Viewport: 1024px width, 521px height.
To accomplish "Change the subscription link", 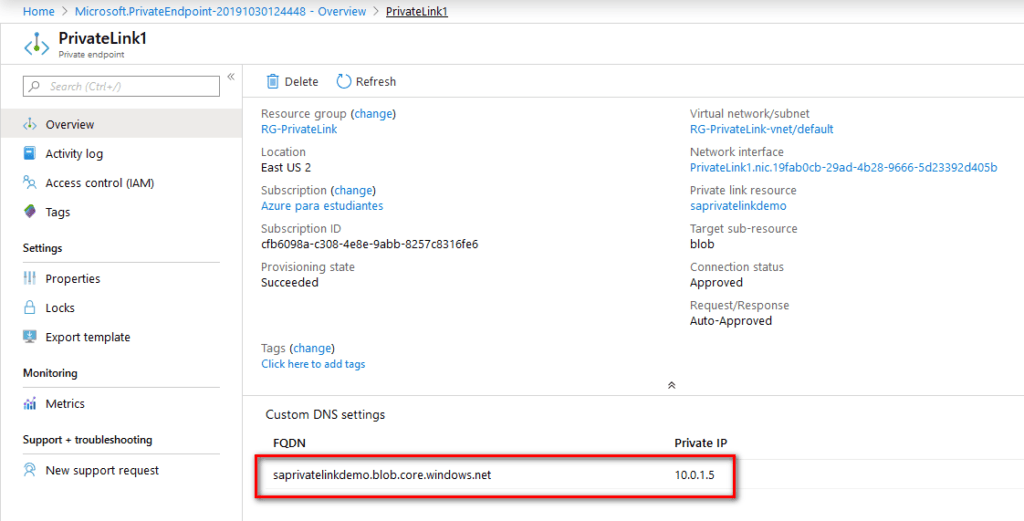I will tap(353, 191).
